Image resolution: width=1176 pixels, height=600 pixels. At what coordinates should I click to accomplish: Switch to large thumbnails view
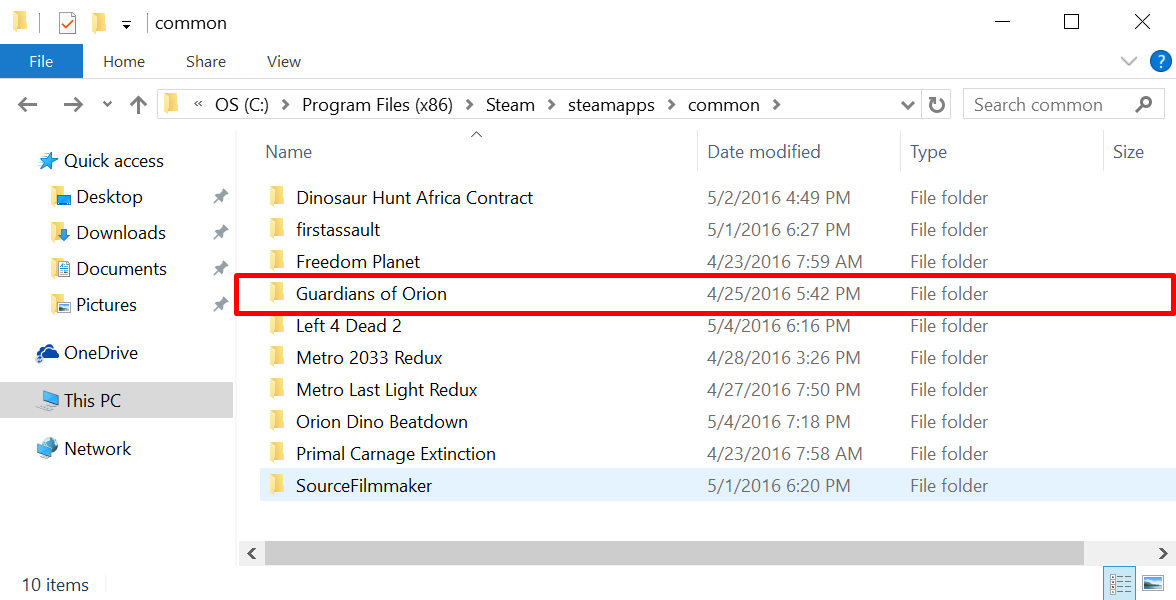[1153, 583]
